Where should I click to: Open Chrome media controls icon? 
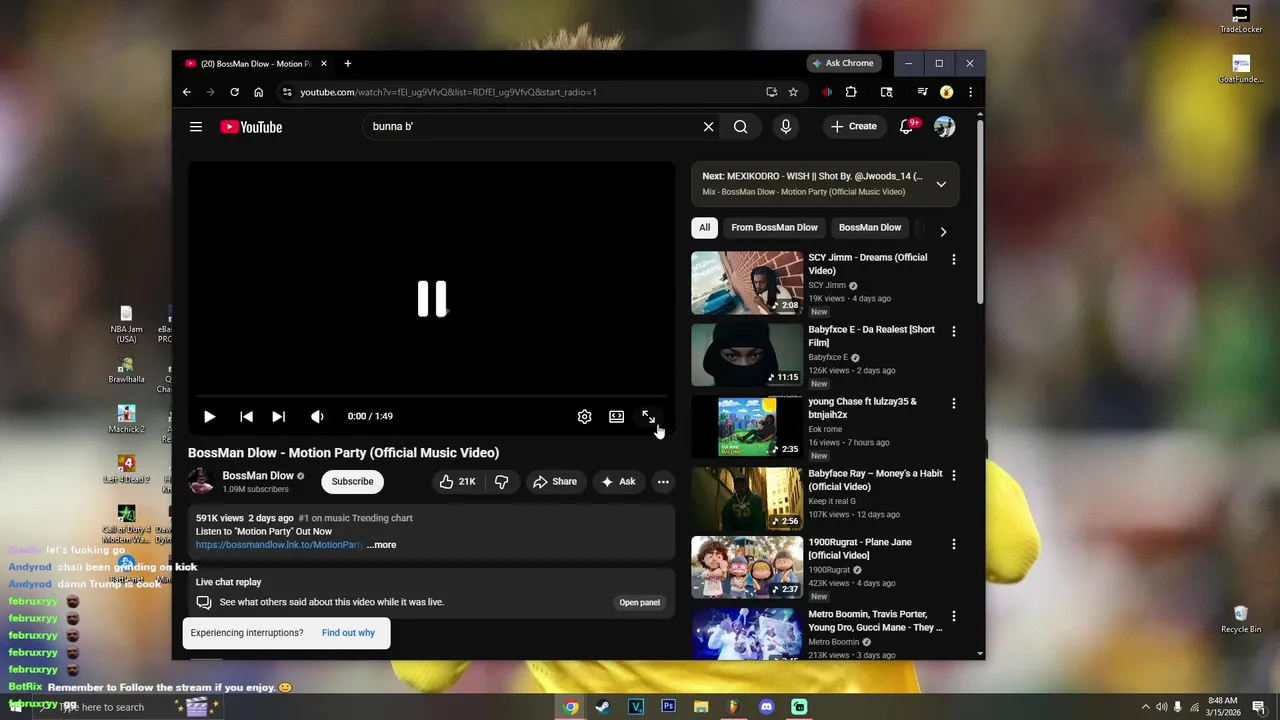pyautogui.click(x=922, y=92)
